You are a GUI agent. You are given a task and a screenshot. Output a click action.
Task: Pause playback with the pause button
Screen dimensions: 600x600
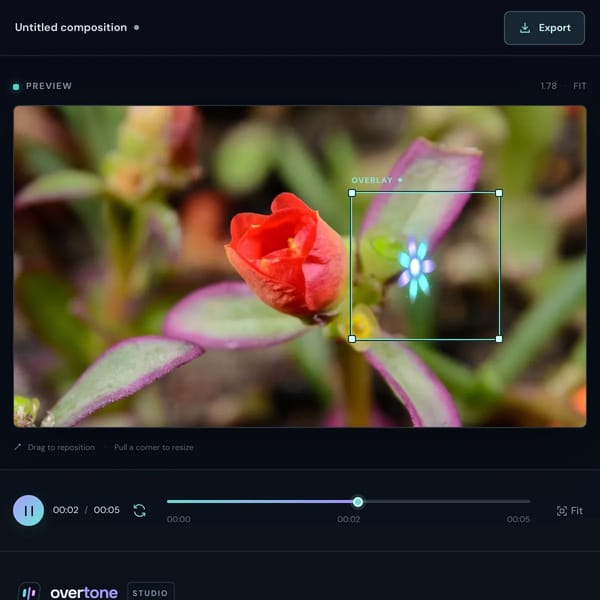pyautogui.click(x=28, y=510)
